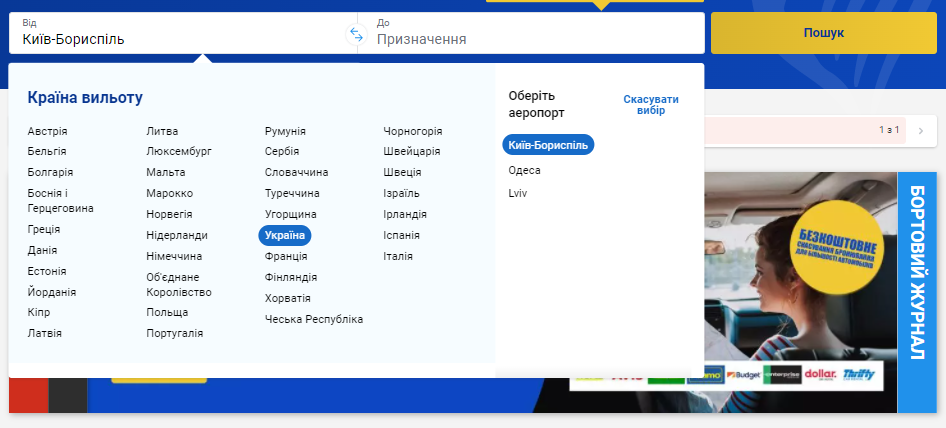
Task: Select Литва country
Action: (x=162, y=131)
